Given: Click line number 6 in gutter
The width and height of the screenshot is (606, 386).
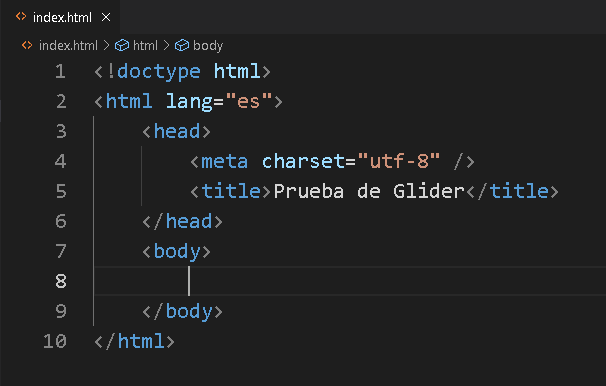Looking at the screenshot, I should point(61,221).
